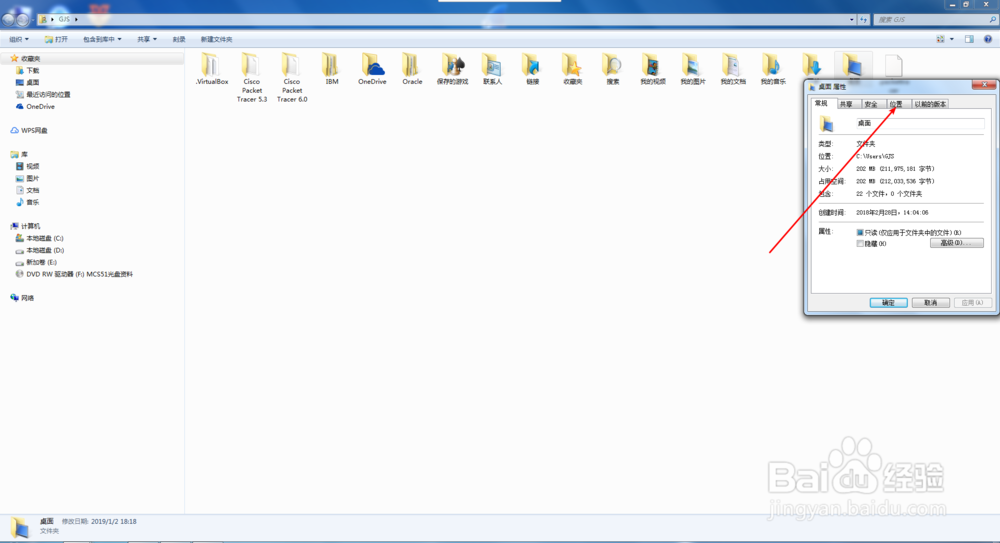Click 新建文件夹 in toolbar

point(216,39)
